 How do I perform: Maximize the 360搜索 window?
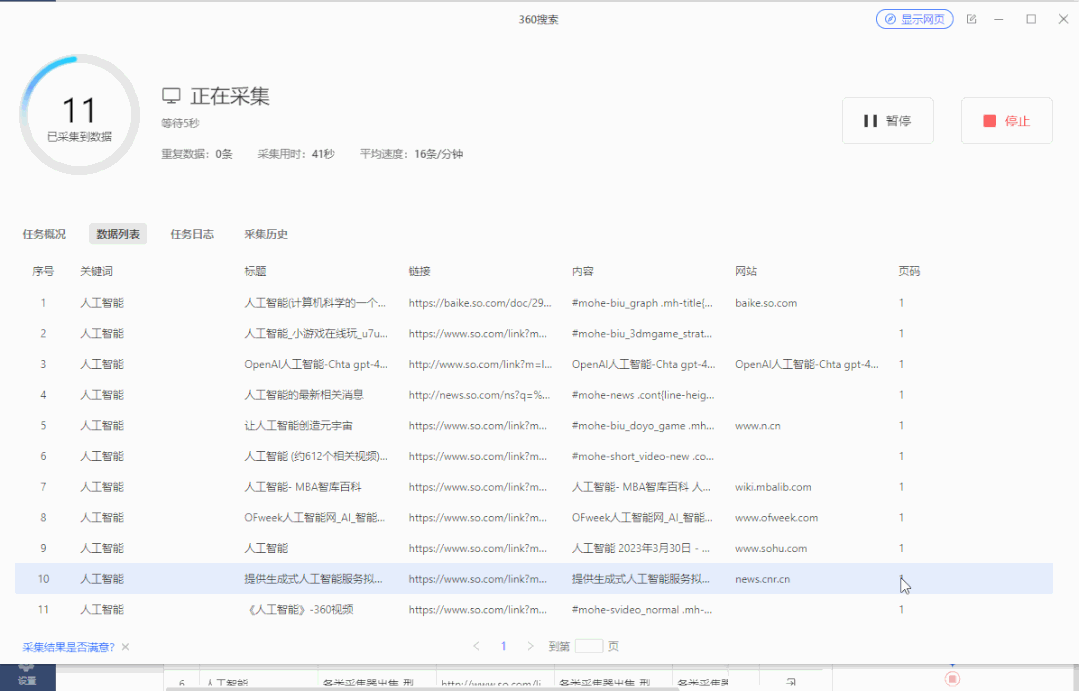[1031, 19]
